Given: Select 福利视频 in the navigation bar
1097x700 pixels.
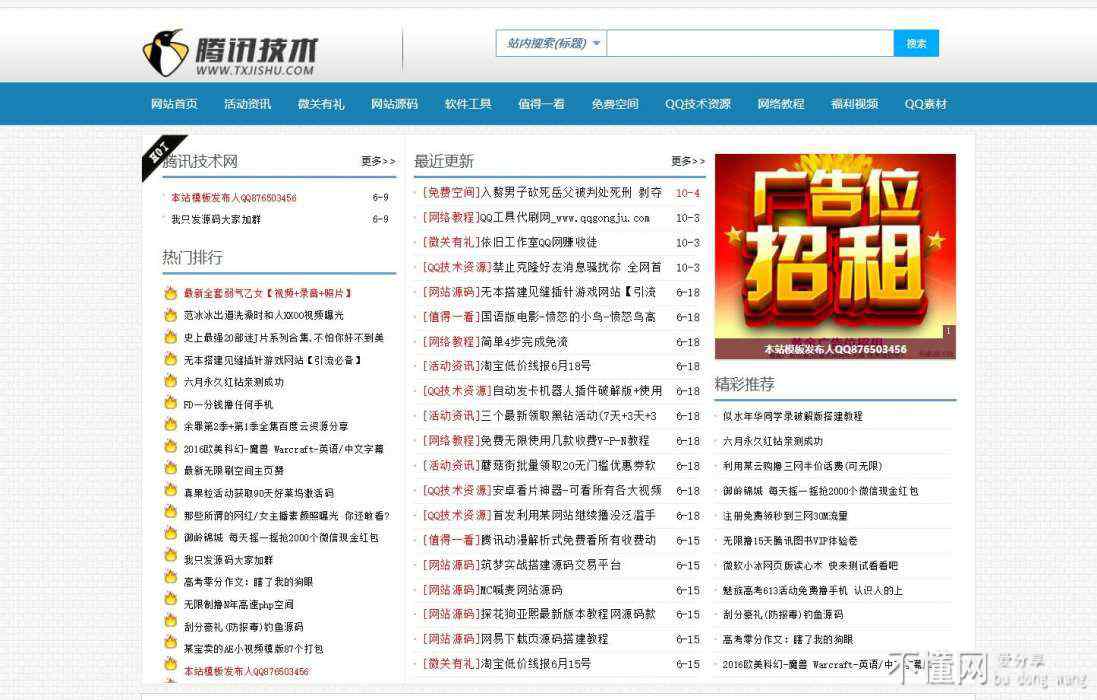Looking at the screenshot, I should tap(854, 104).
